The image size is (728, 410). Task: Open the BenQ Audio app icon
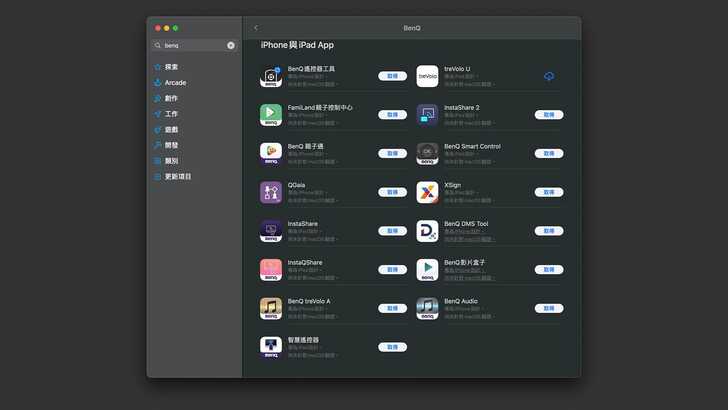427,308
